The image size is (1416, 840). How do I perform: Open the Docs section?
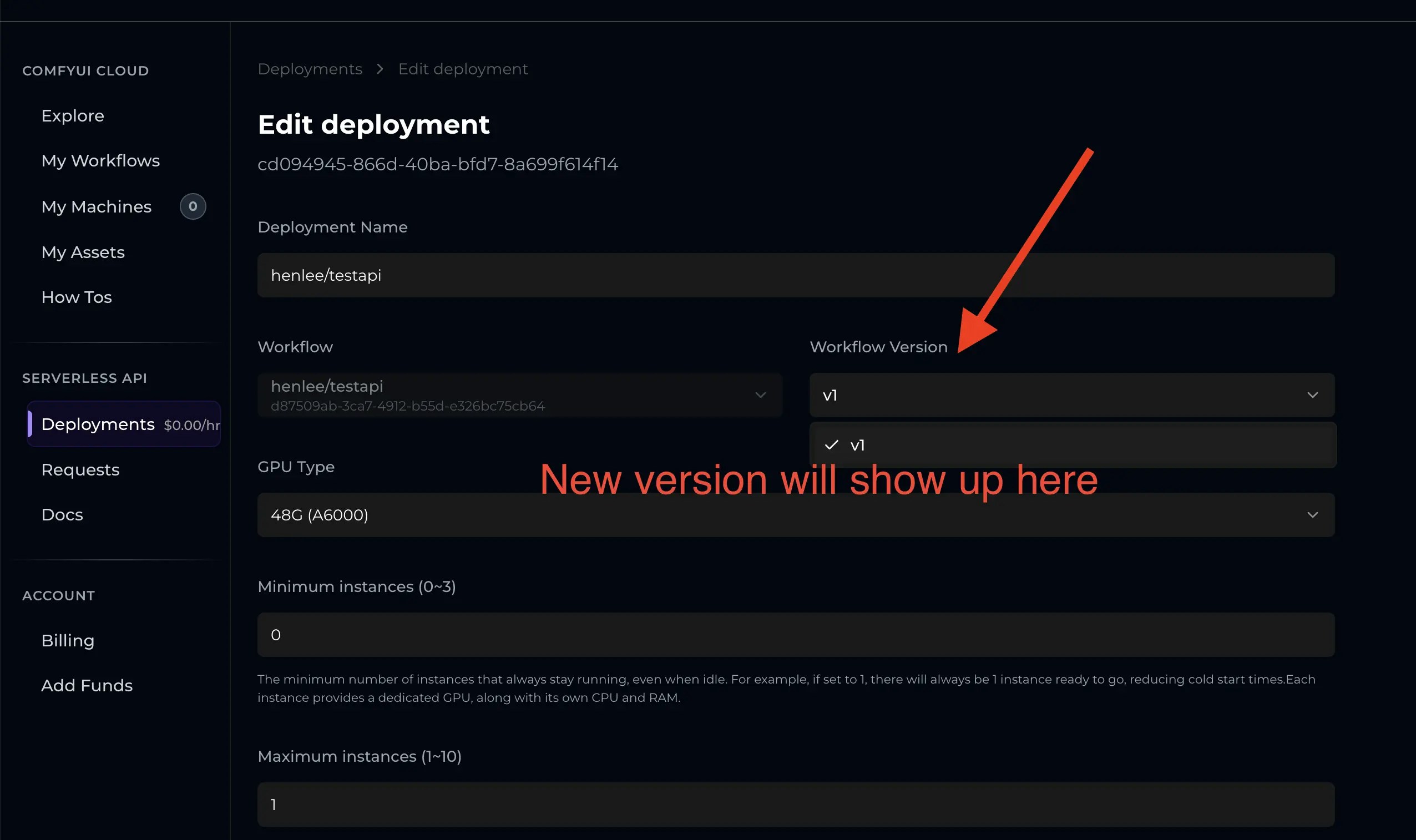click(x=62, y=514)
